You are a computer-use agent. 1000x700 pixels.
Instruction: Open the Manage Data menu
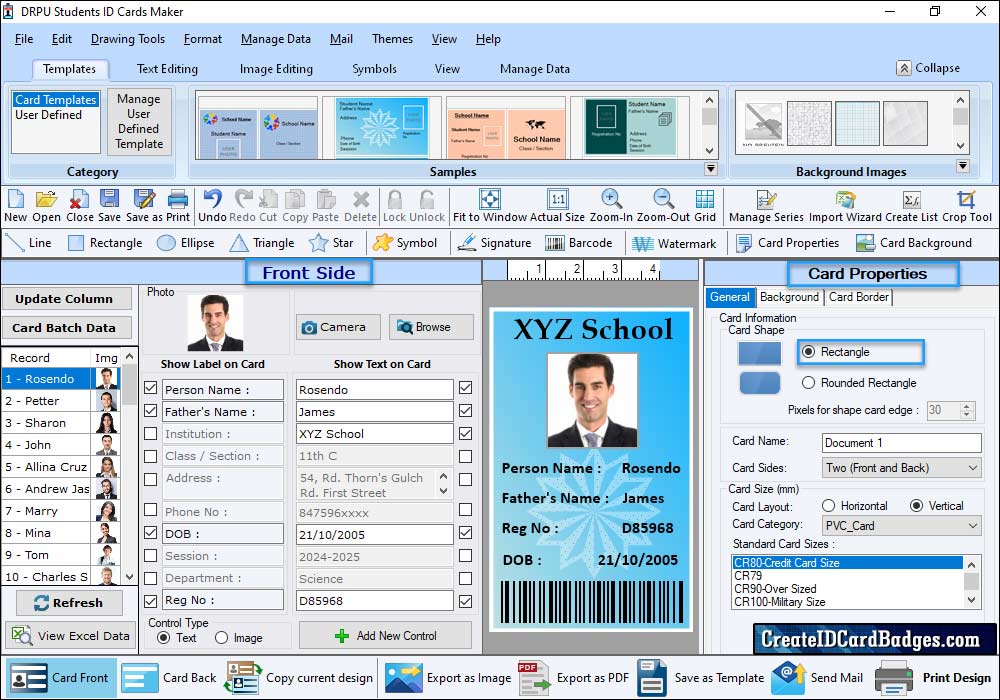276,39
